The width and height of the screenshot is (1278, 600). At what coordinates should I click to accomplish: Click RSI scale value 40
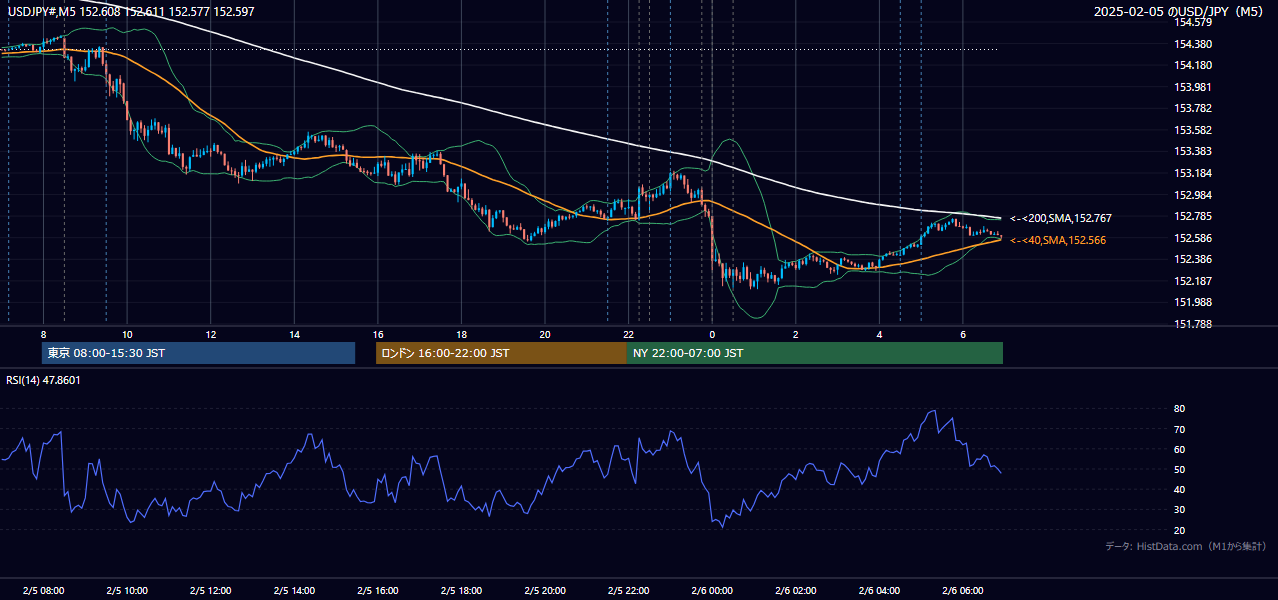(x=1180, y=489)
